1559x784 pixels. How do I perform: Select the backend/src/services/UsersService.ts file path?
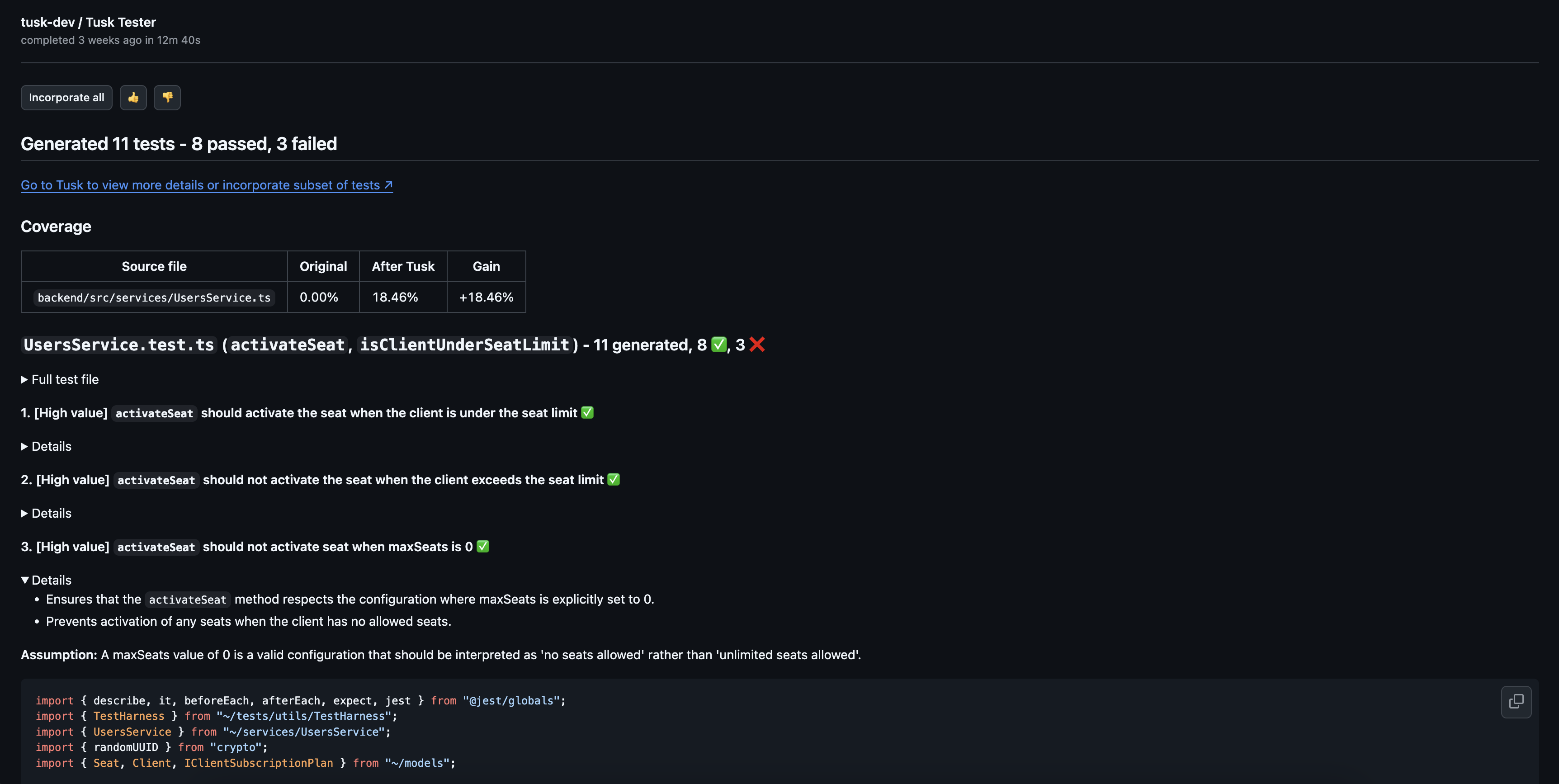pos(154,297)
